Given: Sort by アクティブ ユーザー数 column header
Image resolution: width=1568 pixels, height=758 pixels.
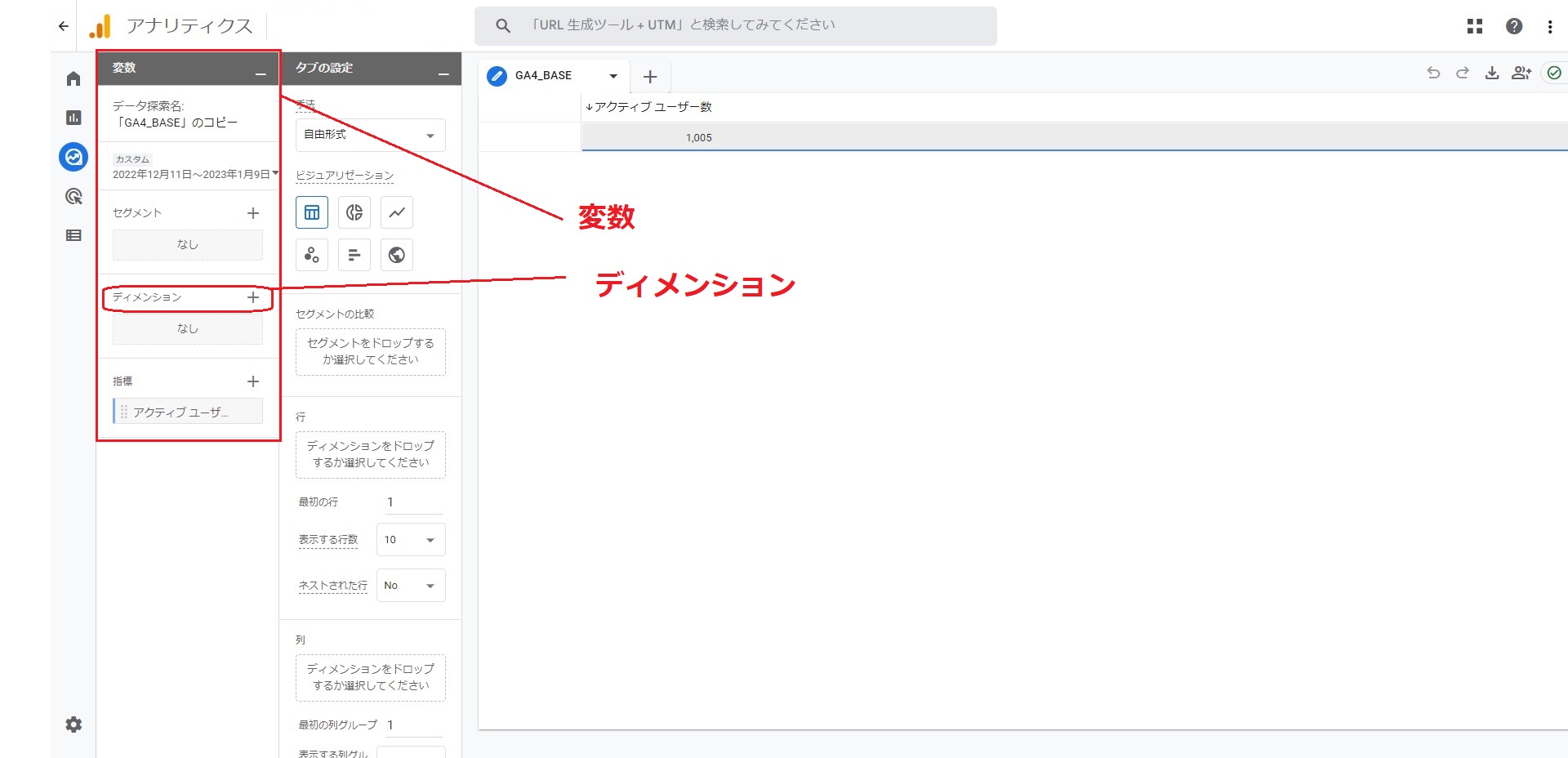Looking at the screenshot, I should pyautogui.click(x=649, y=107).
